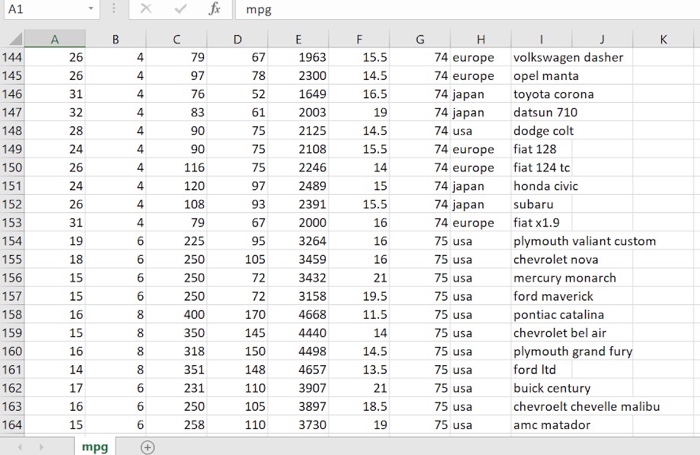Screen dimensions: 700x455
Task: Select row 158 header
Action: coord(12,314)
